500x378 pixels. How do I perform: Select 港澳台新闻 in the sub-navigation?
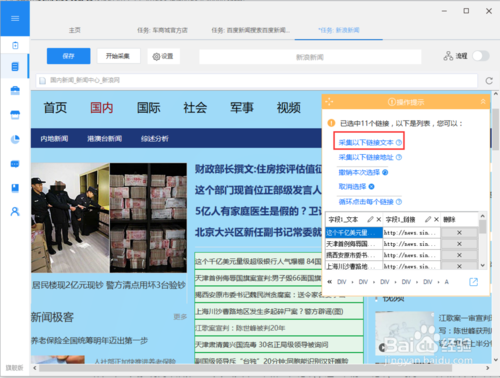click(105, 139)
